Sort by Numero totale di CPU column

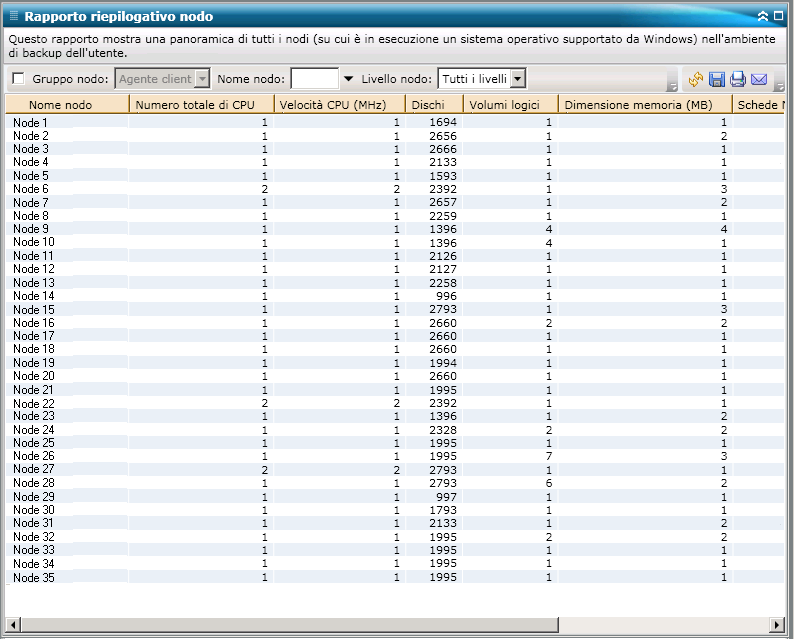[x=202, y=105]
